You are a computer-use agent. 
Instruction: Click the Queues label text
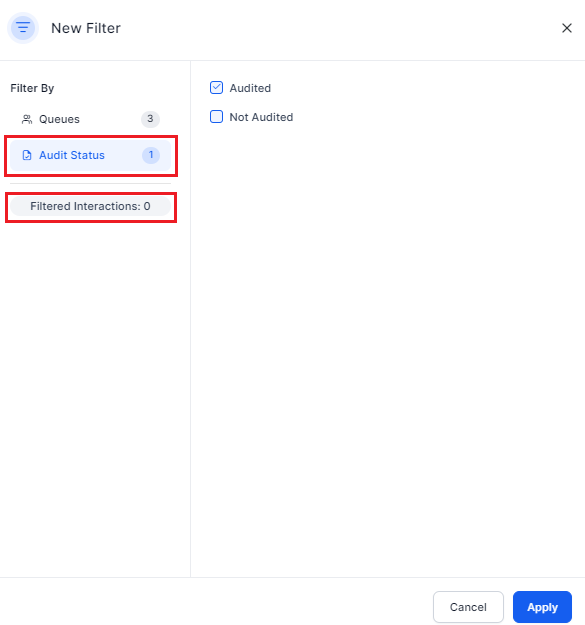point(59,119)
